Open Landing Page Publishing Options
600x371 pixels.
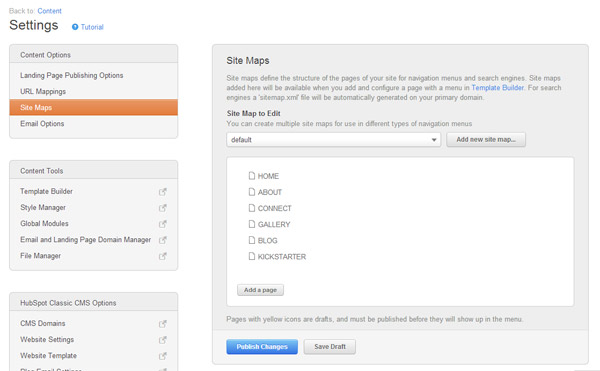72,75
